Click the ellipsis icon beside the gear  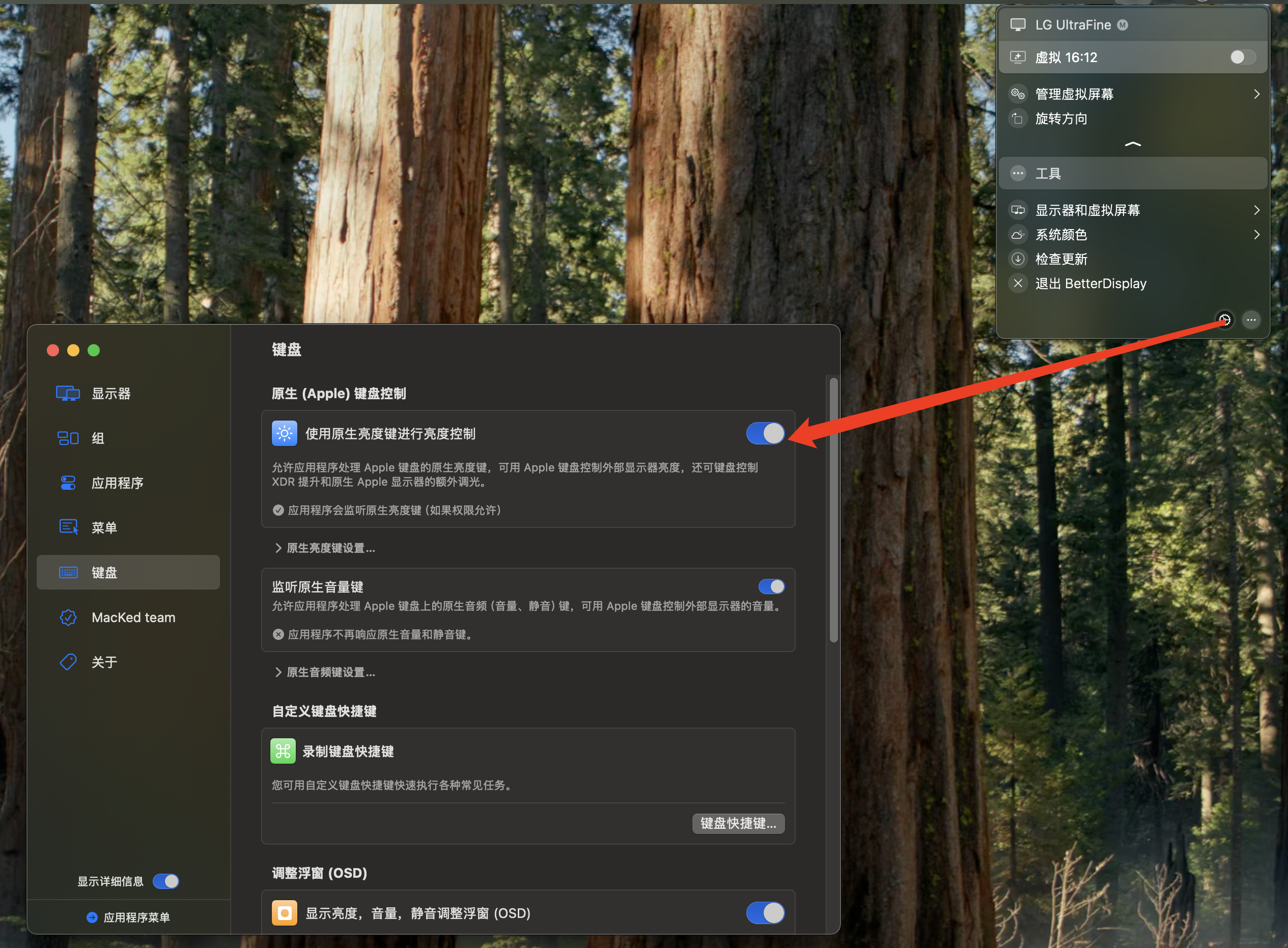1251,320
